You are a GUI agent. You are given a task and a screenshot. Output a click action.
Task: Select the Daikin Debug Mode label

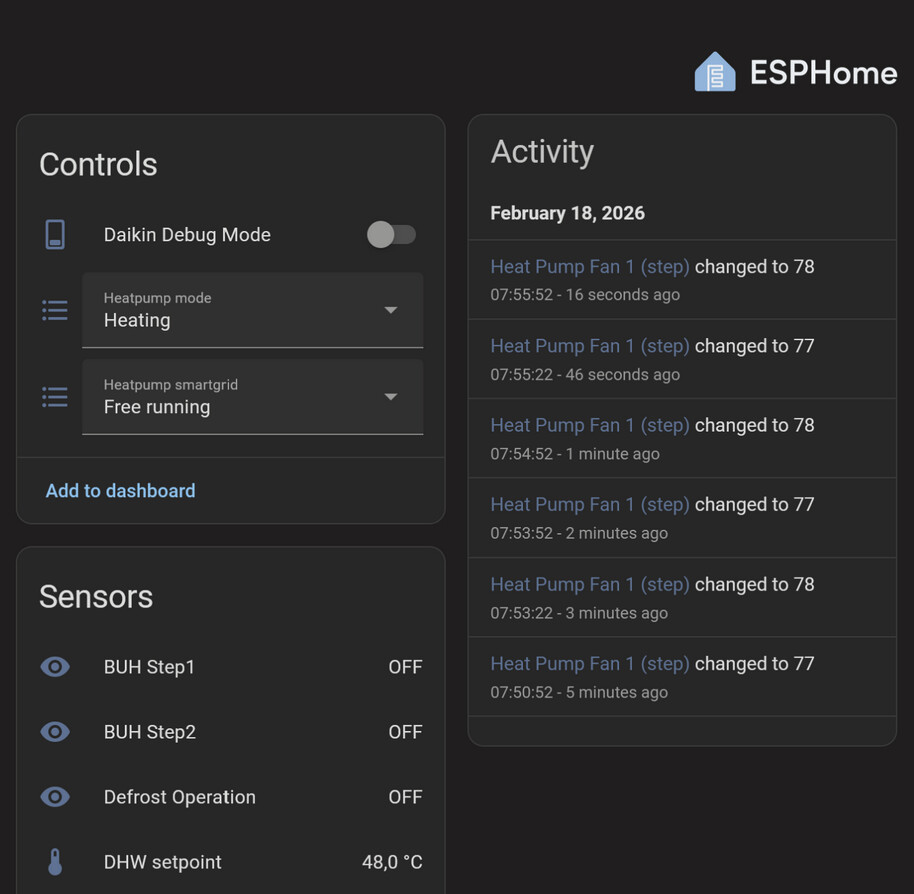click(187, 235)
